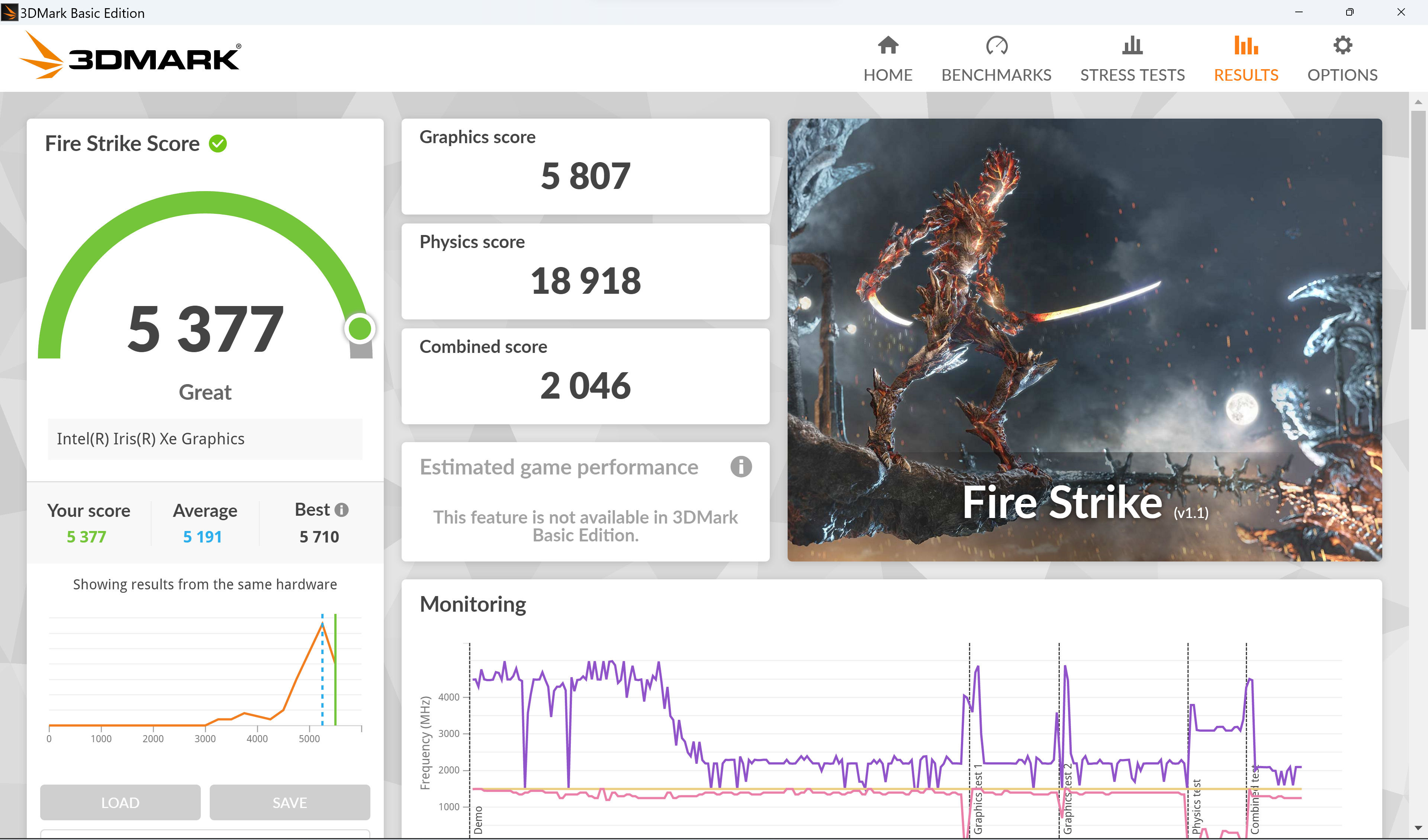Image resolution: width=1428 pixels, height=840 pixels.
Task: Click the info icon beside Best score
Action: [x=341, y=509]
